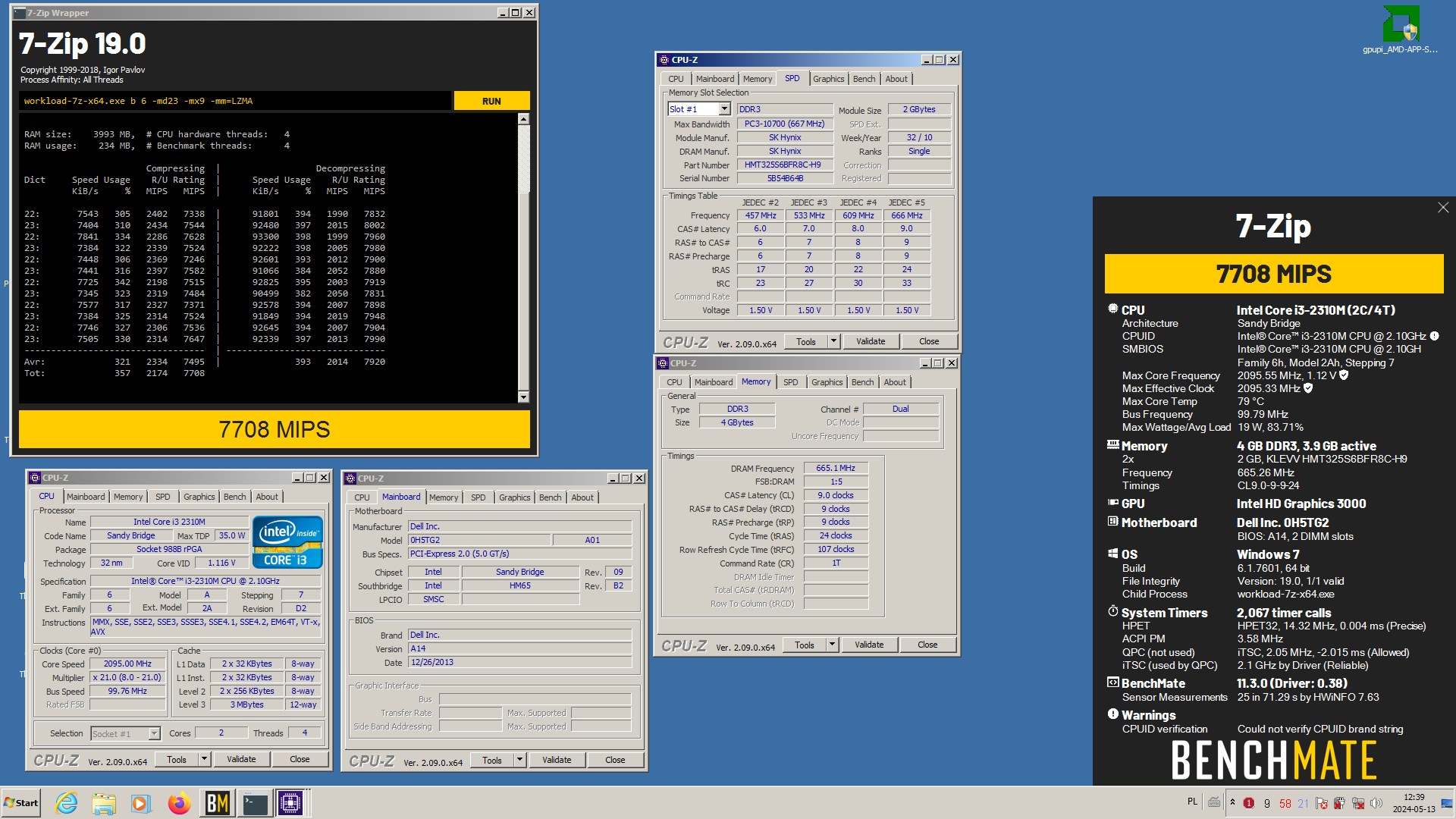
Task: Click Close in the Mainboard CPU-Z window
Action: pos(615,760)
